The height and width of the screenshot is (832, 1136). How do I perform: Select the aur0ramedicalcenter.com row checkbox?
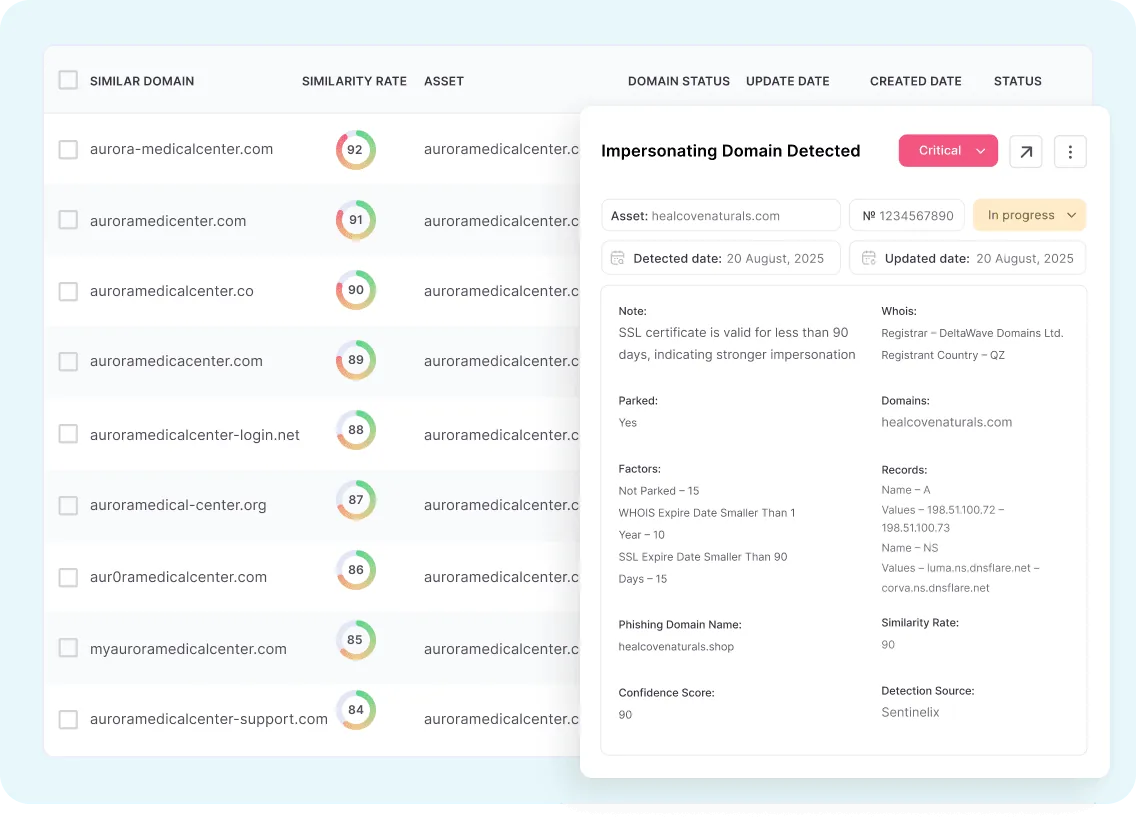pyautogui.click(x=68, y=577)
